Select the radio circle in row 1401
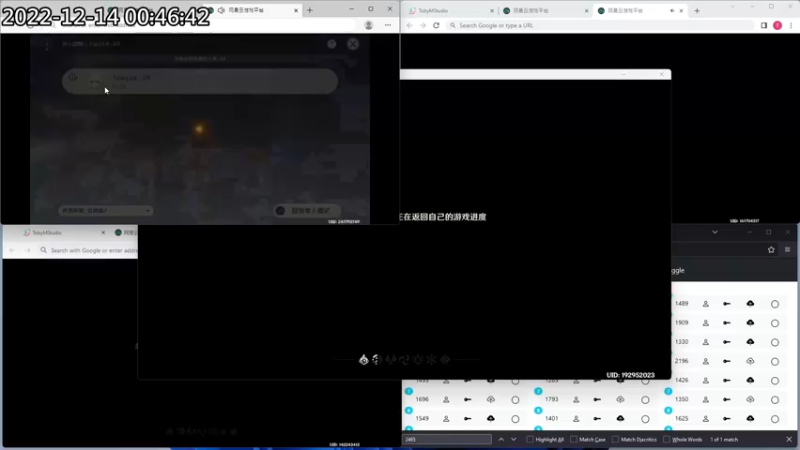Image resolution: width=800 pixels, height=450 pixels. point(645,419)
